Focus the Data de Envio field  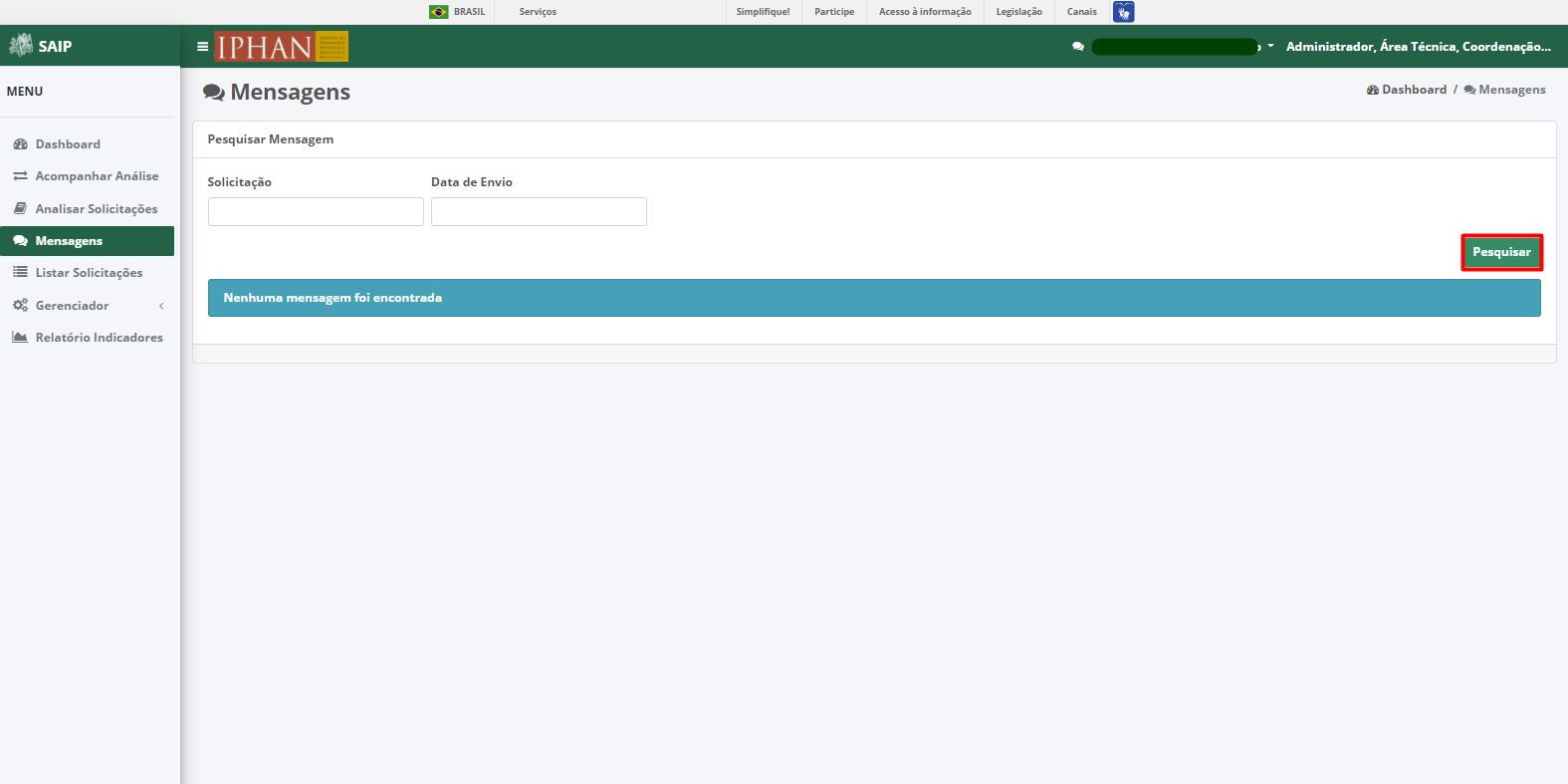539,211
